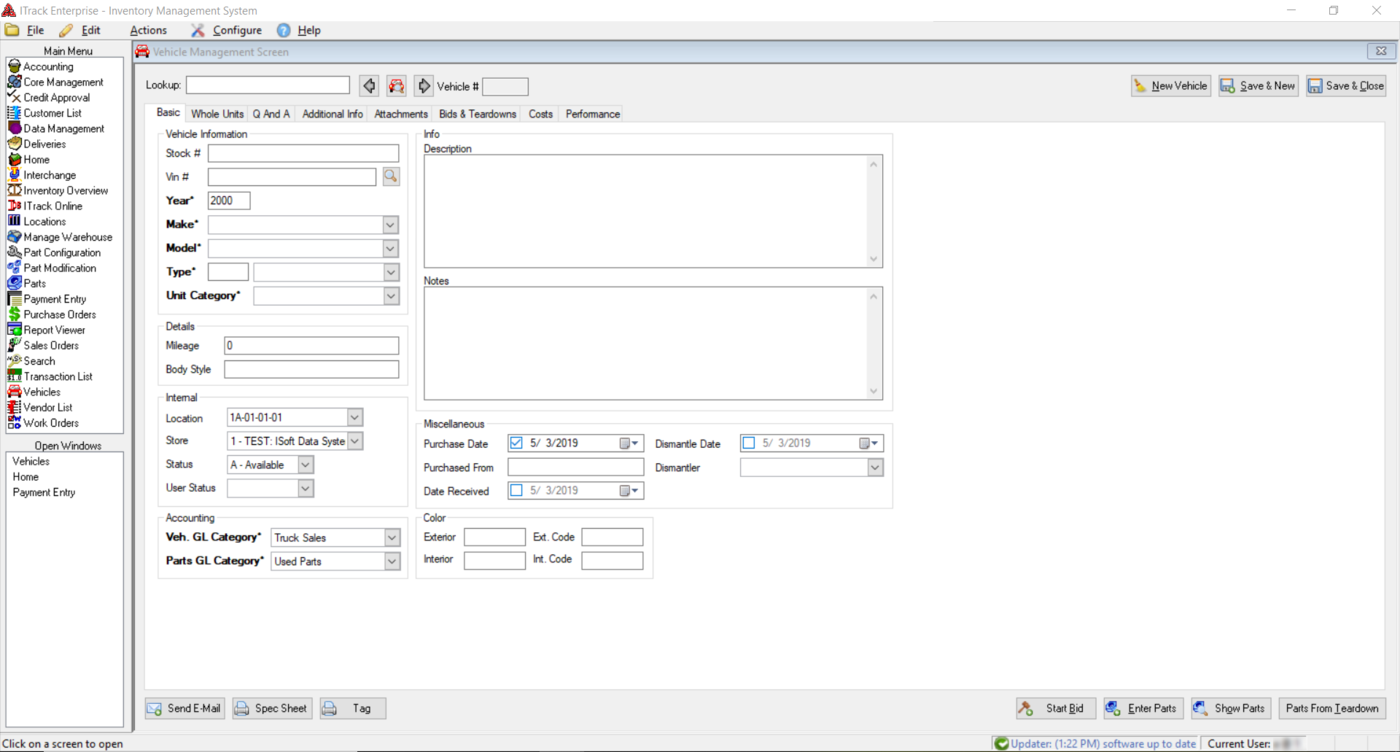The image size is (1400, 752).
Task: Open the Veh. GL Category dropdown showing Truck Sales
Action: coord(393,537)
